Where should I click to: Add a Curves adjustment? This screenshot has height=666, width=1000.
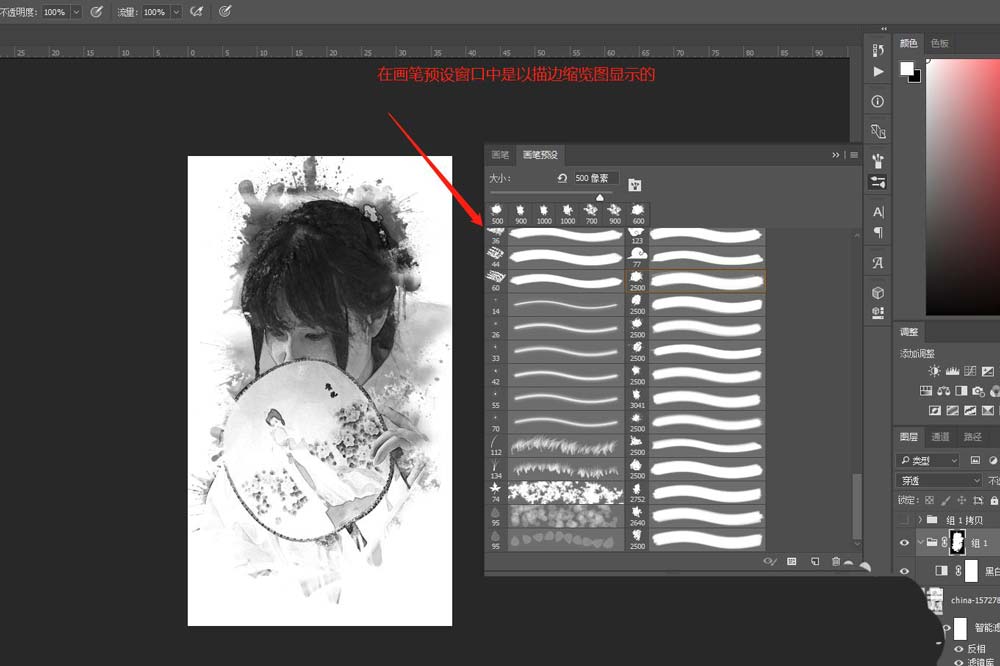tap(970, 371)
